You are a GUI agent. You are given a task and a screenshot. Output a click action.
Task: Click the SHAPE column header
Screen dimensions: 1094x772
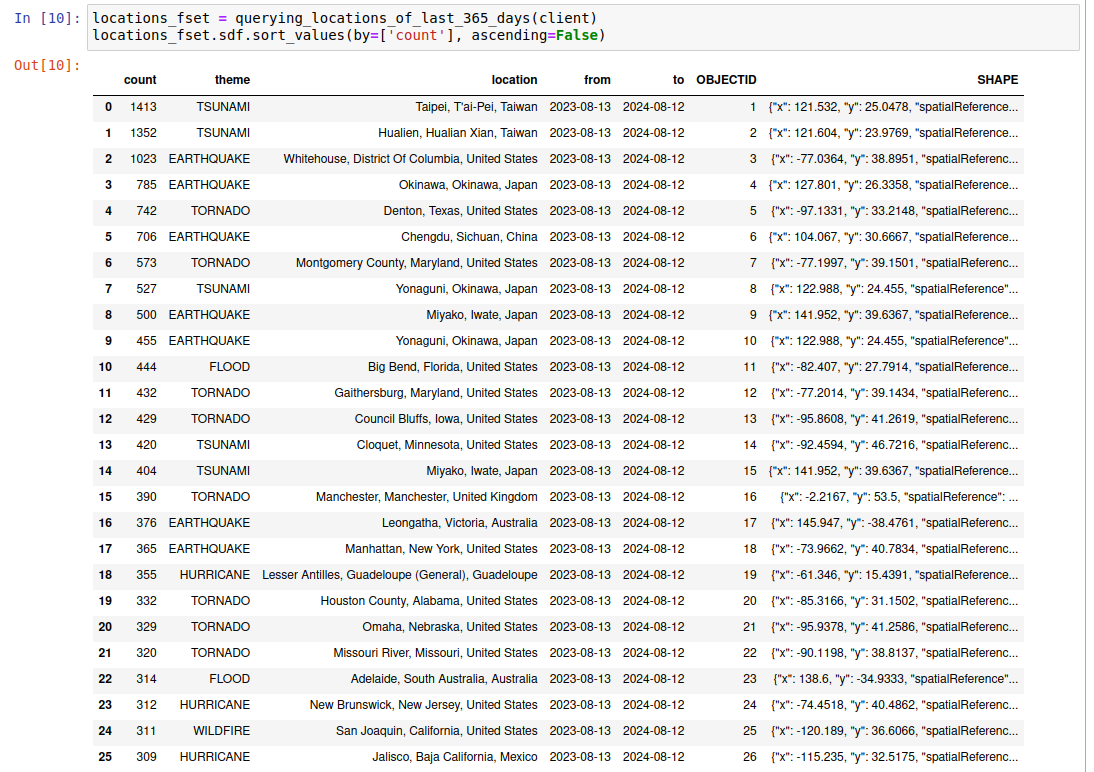pos(997,80)
